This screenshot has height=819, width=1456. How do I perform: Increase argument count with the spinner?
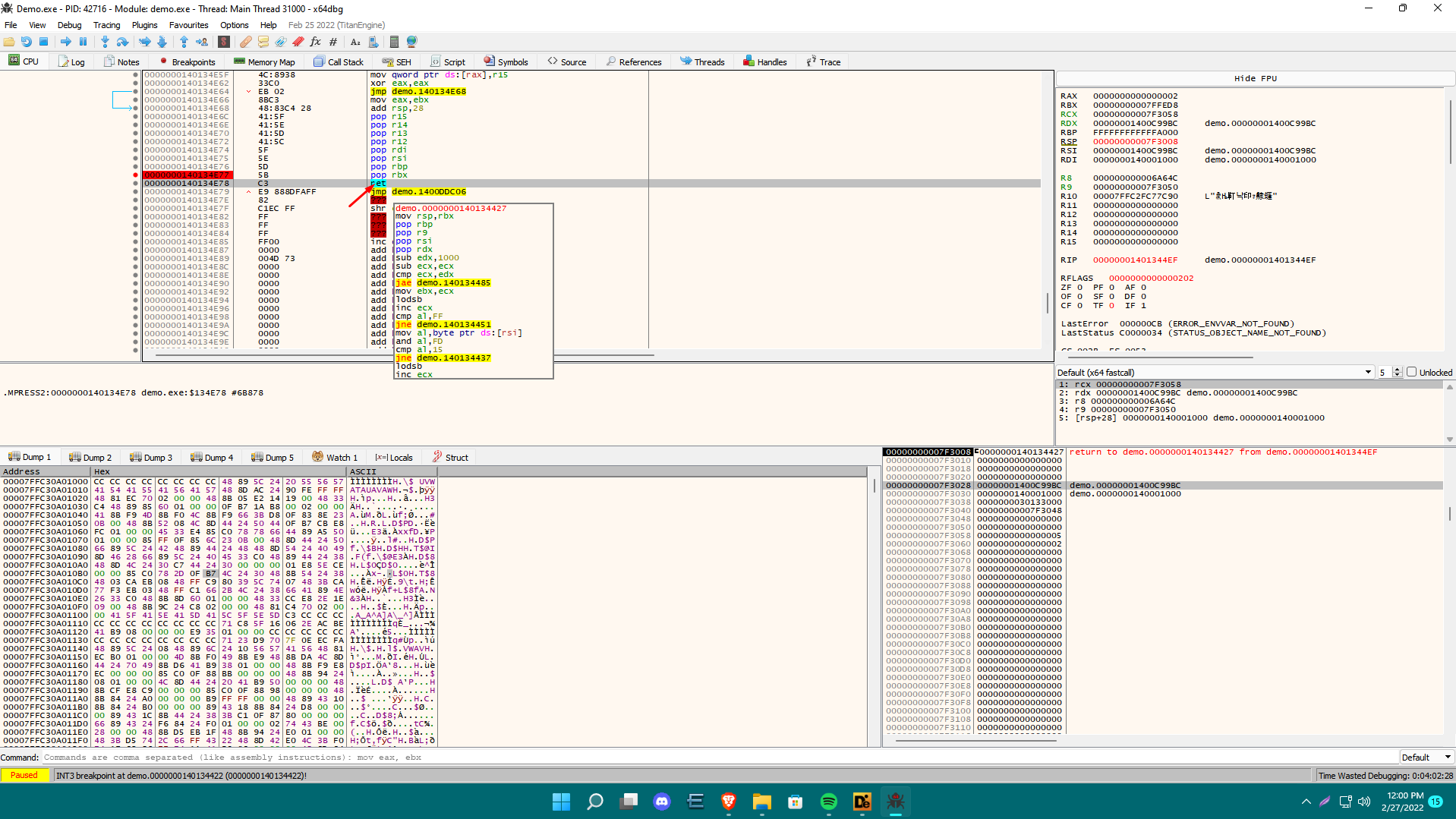(1398, 370)
